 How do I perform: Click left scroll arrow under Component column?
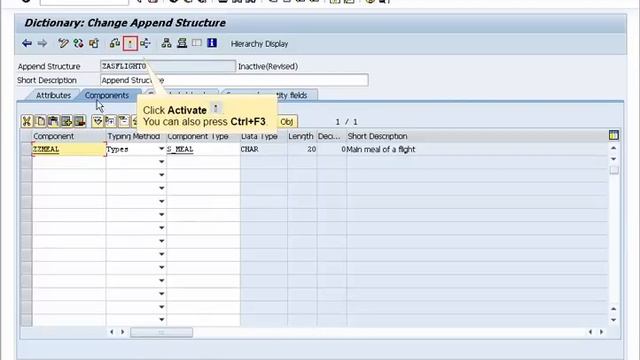click(x=112, y=332)
